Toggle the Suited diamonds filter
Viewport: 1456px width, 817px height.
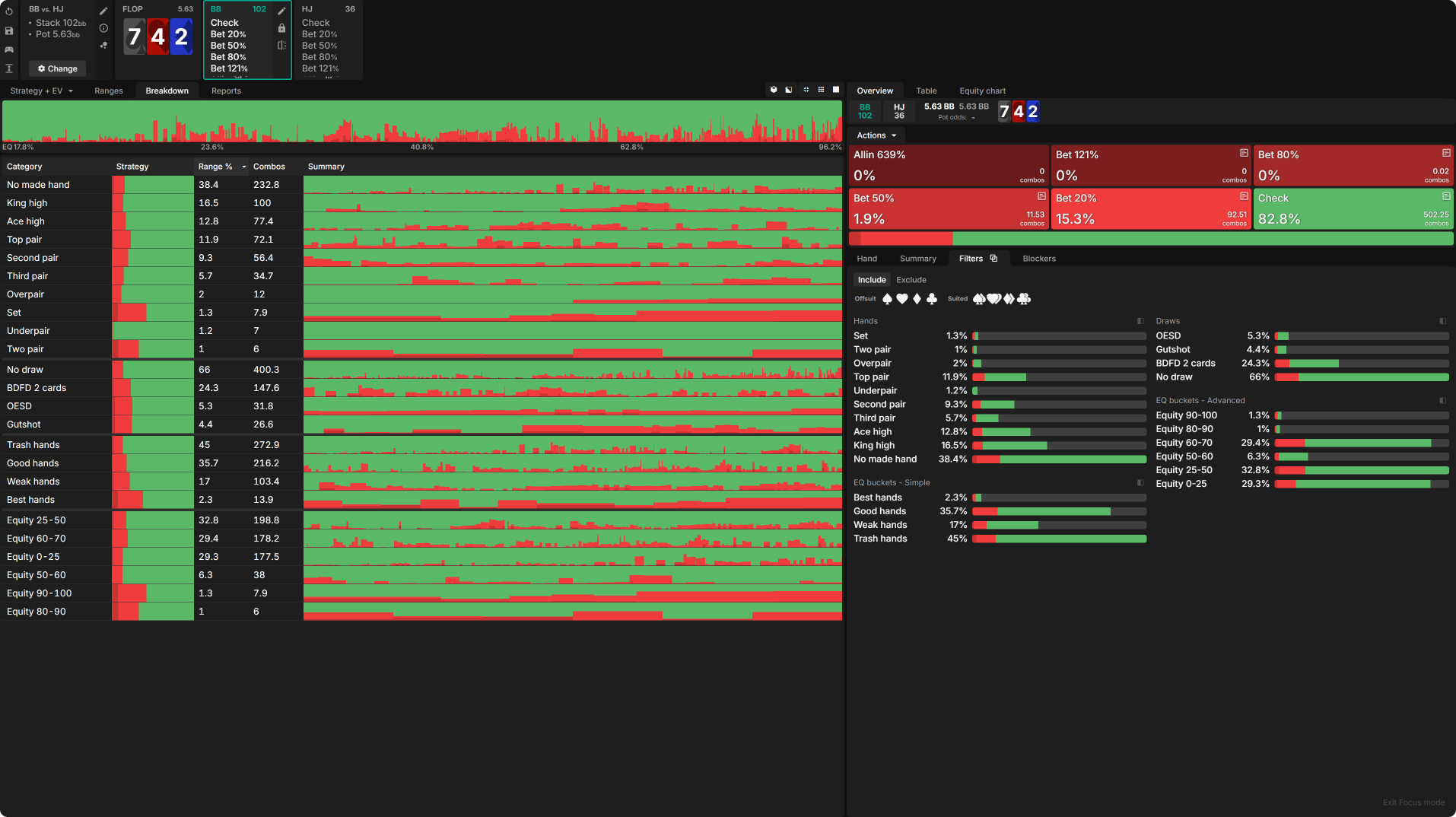click(1009, 299)
